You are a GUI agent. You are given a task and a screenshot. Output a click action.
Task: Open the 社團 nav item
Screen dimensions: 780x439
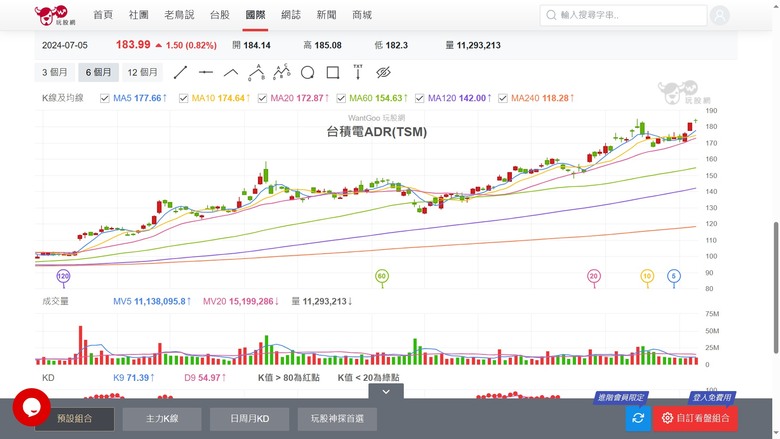[x=138, y=15]
